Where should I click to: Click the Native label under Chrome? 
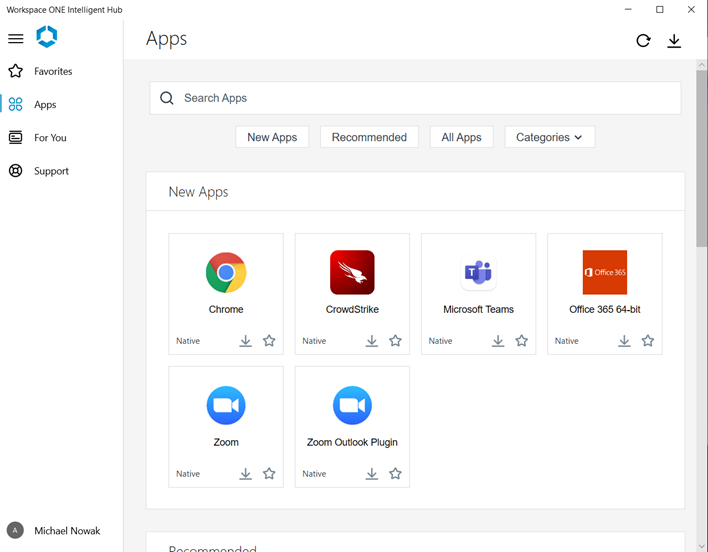(x=188, y=341)
